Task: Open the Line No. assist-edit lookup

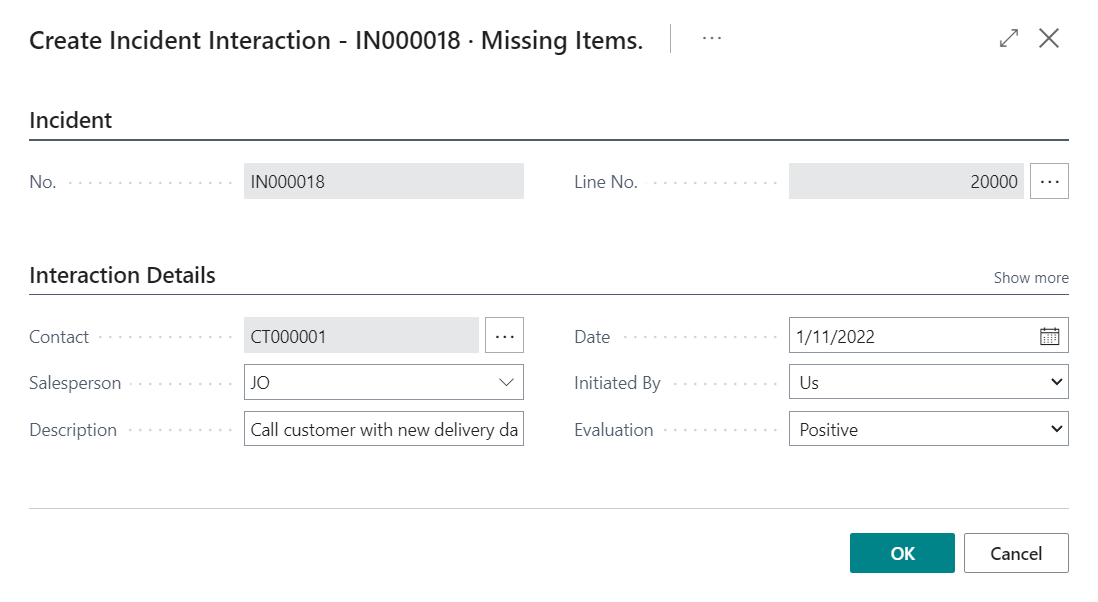Action: pyautogui.click(x=1049, y=181)
